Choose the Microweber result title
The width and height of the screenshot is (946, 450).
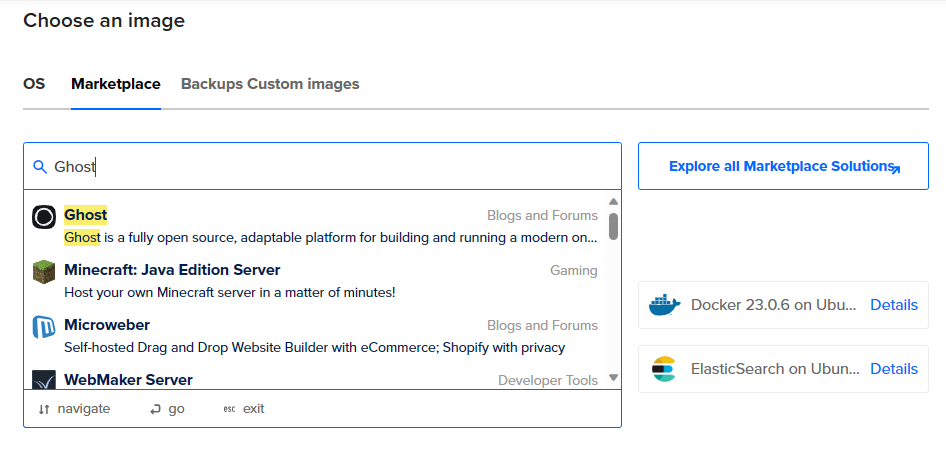(x=107, y=325)
